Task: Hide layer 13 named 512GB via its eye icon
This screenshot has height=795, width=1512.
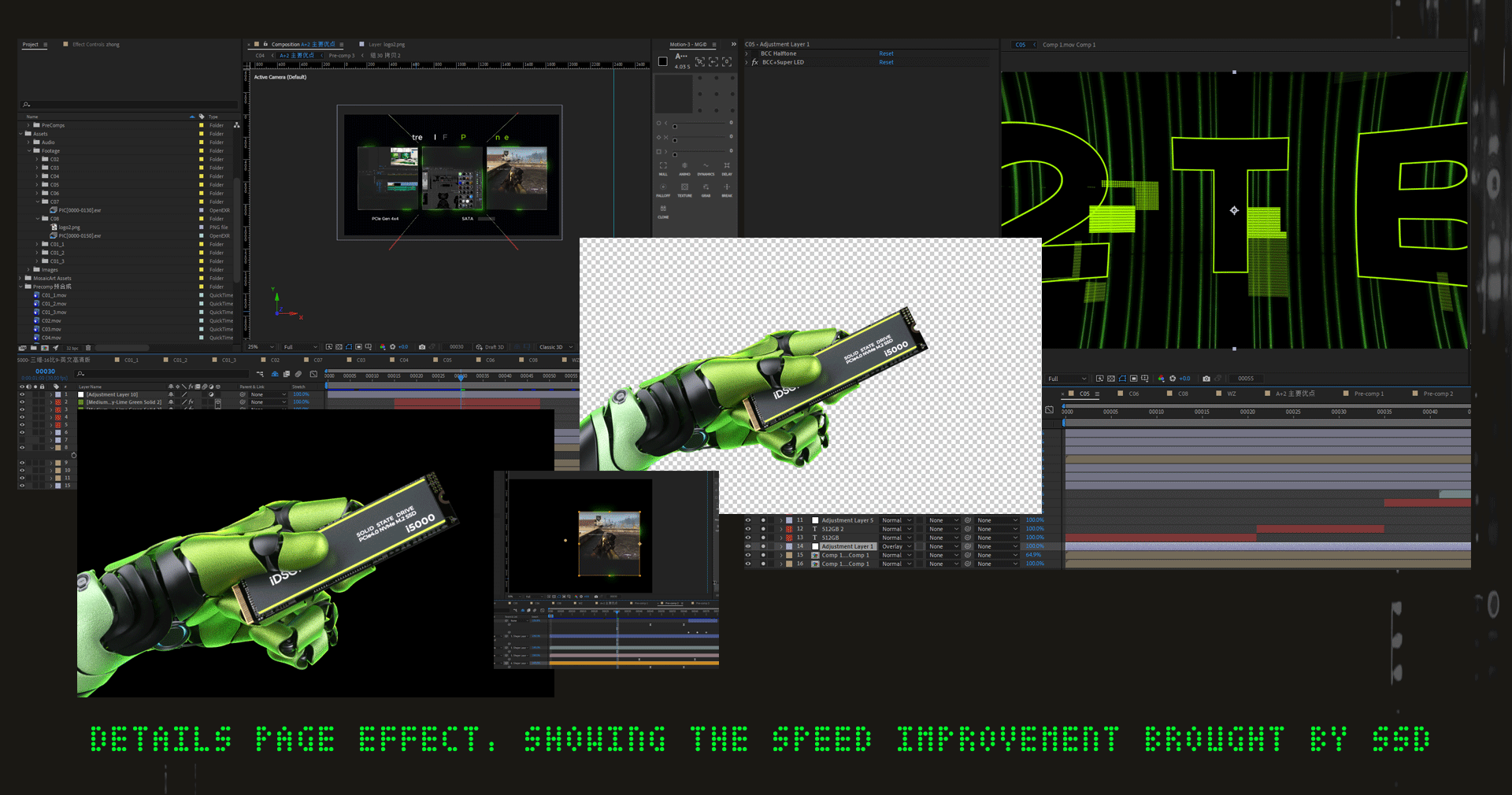Action: click(x=748, y=538)
